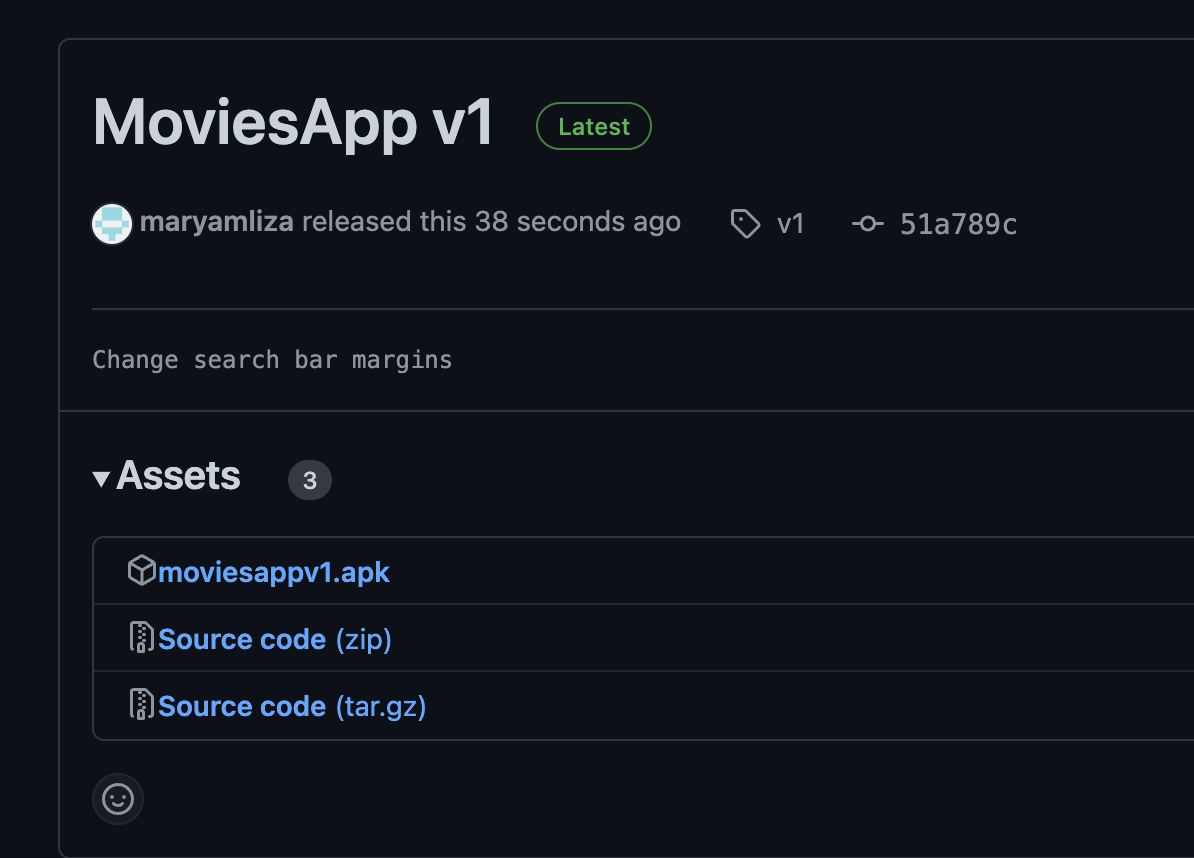Click the zip file icon before Source code (zip)
The image size is (1194, 858).
(x=143, y=638)
